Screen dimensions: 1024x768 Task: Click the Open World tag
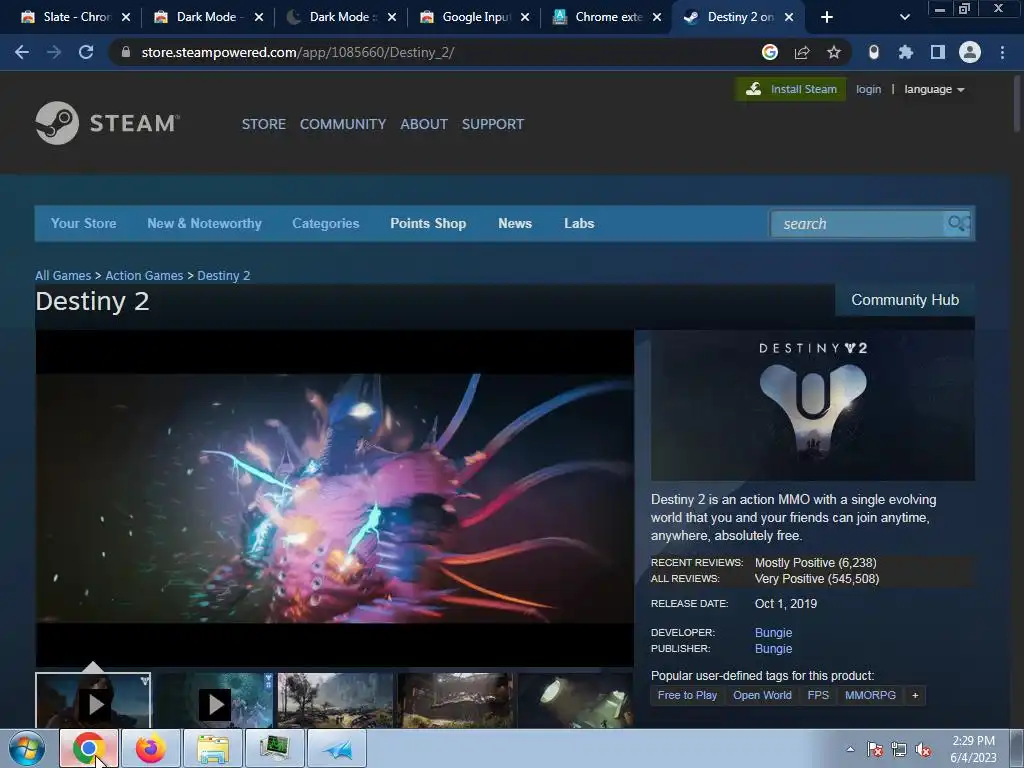(x=762, y=696)
